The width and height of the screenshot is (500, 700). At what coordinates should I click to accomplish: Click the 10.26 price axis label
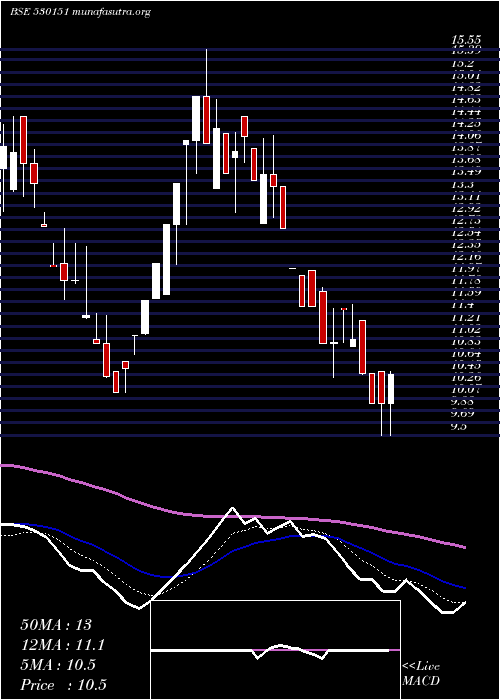466,377
